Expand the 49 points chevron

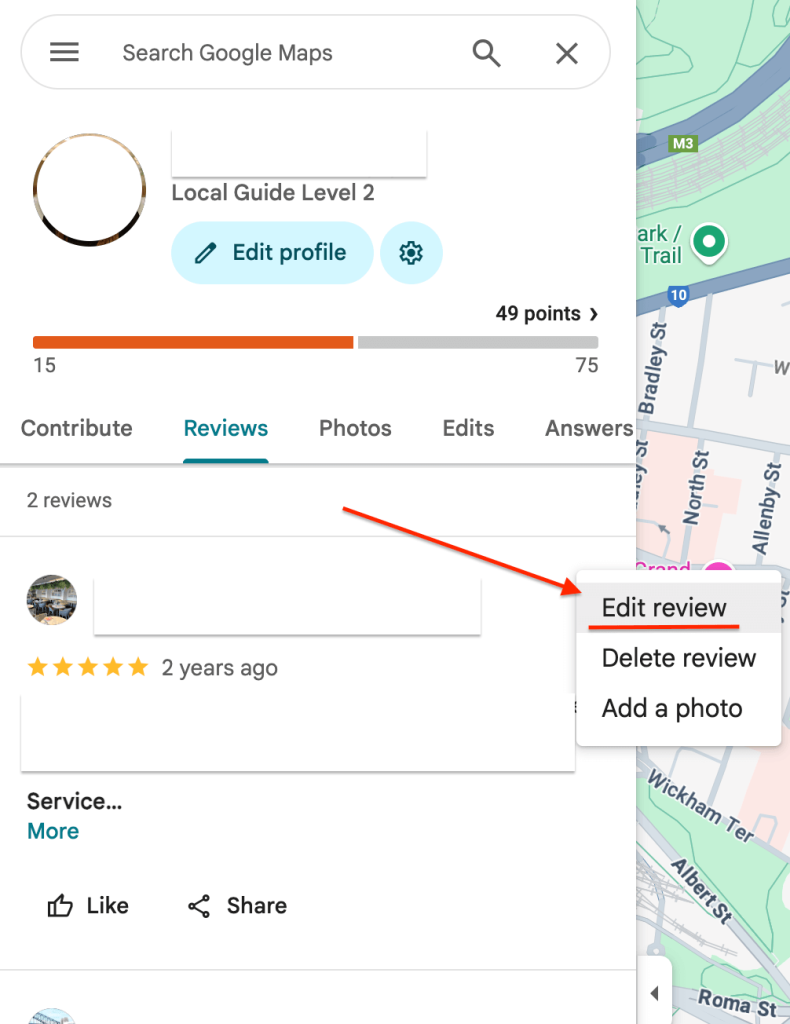point(593,314)
